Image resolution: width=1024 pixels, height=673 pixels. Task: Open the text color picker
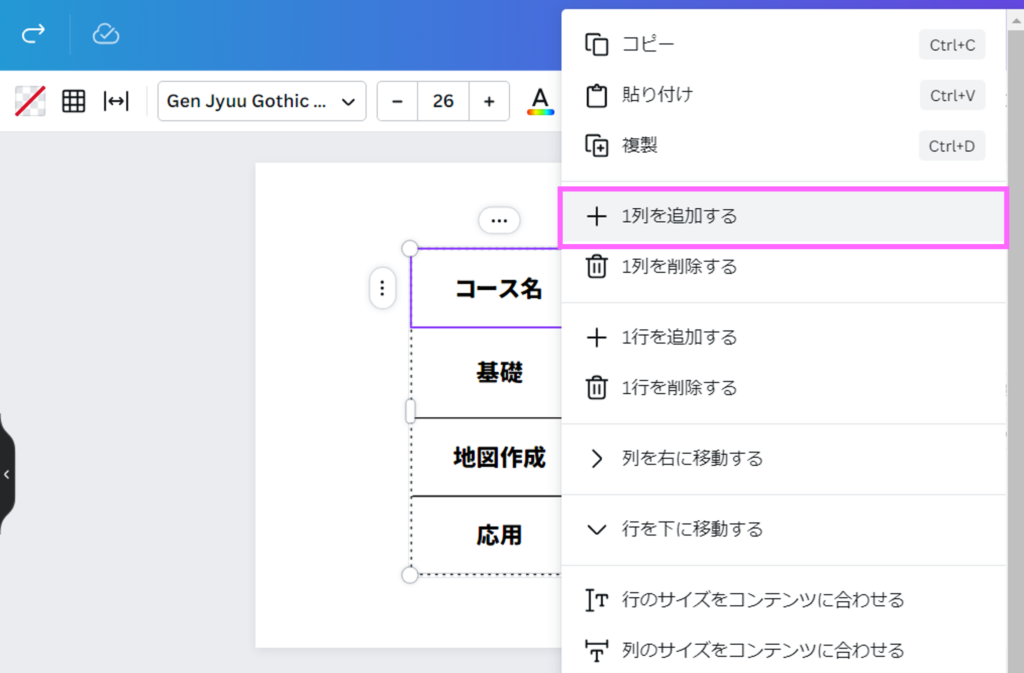[540, 101]
